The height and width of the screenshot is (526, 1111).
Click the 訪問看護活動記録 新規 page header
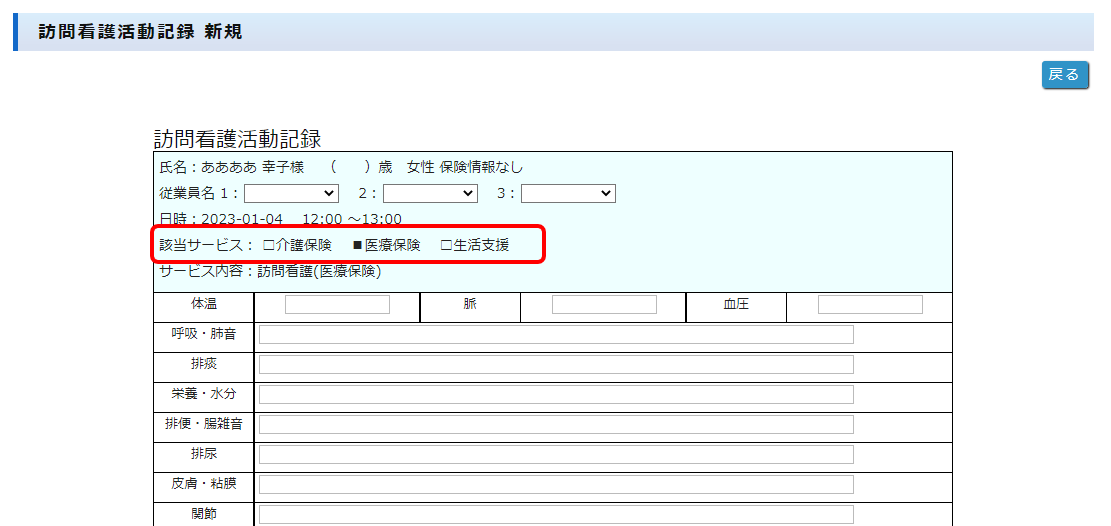140,32
